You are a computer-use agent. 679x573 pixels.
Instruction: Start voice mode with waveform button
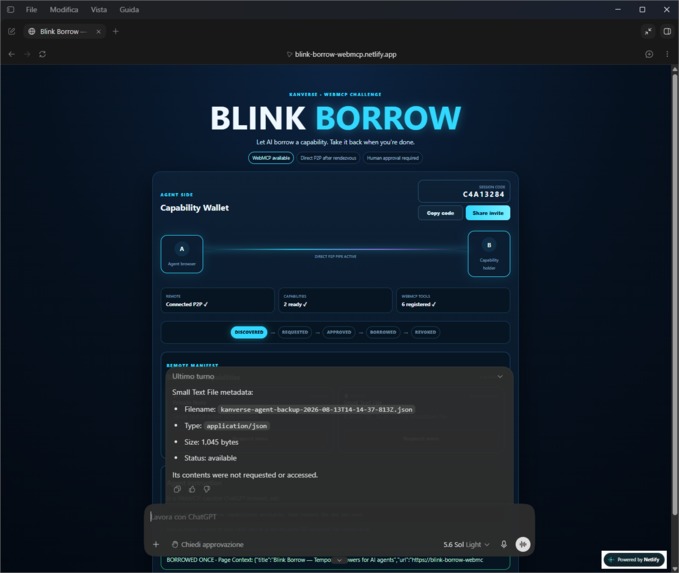click(x=523, y=544)
